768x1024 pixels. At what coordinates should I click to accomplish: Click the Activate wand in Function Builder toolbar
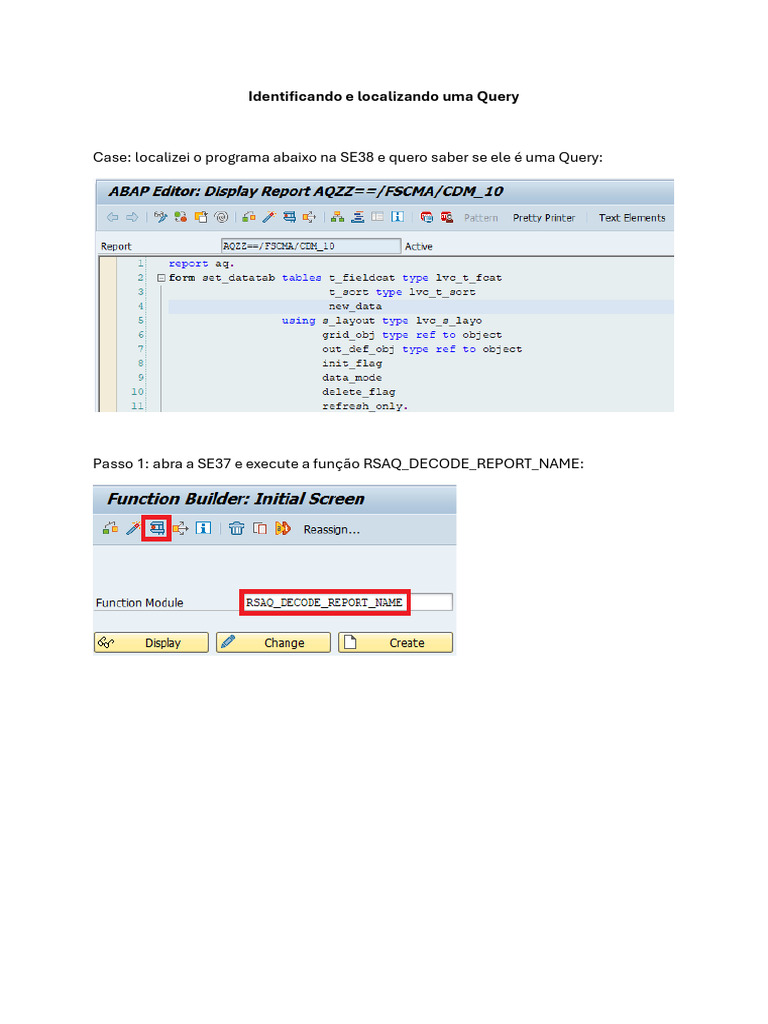pos(133,528)
